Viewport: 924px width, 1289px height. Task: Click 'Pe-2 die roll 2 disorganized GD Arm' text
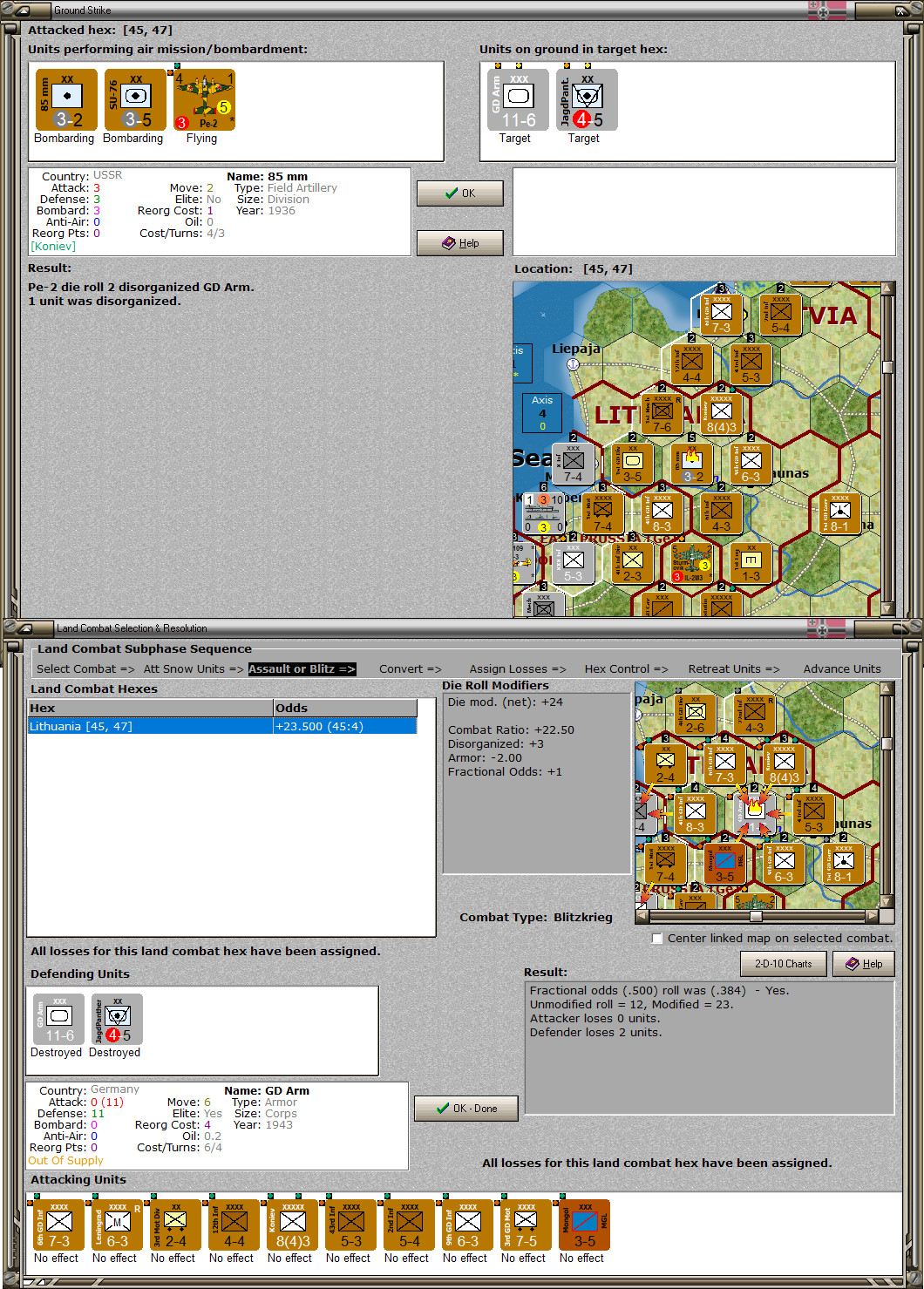(141, 287)
